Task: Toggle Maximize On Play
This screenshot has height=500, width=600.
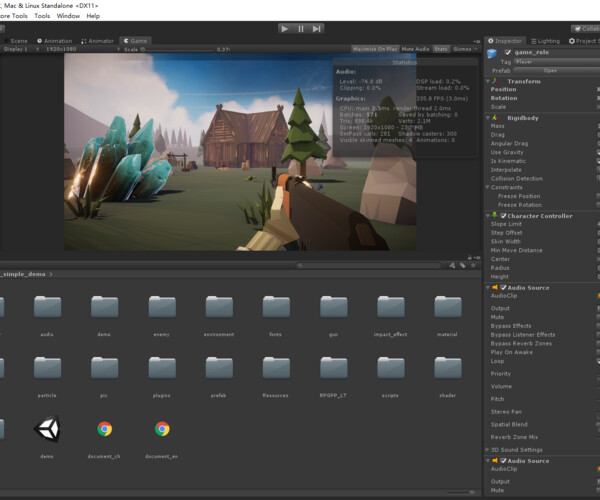Action: (x=375, y=49)
